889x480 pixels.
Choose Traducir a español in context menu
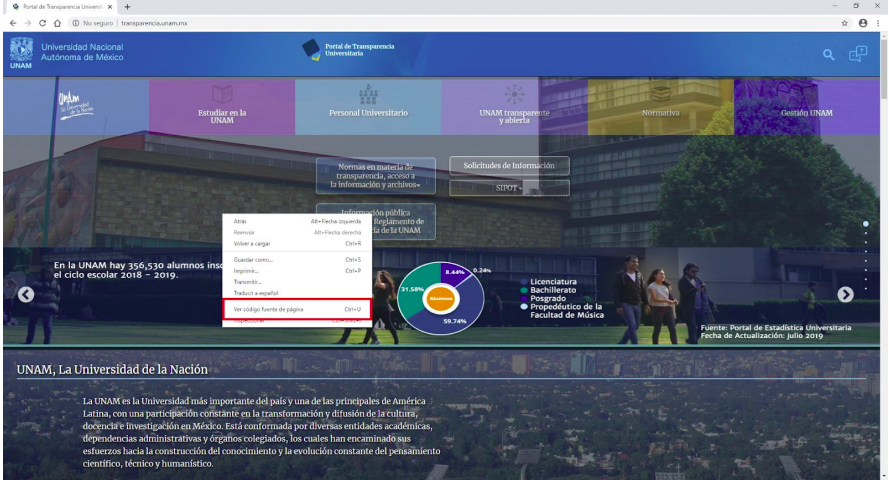297,293
